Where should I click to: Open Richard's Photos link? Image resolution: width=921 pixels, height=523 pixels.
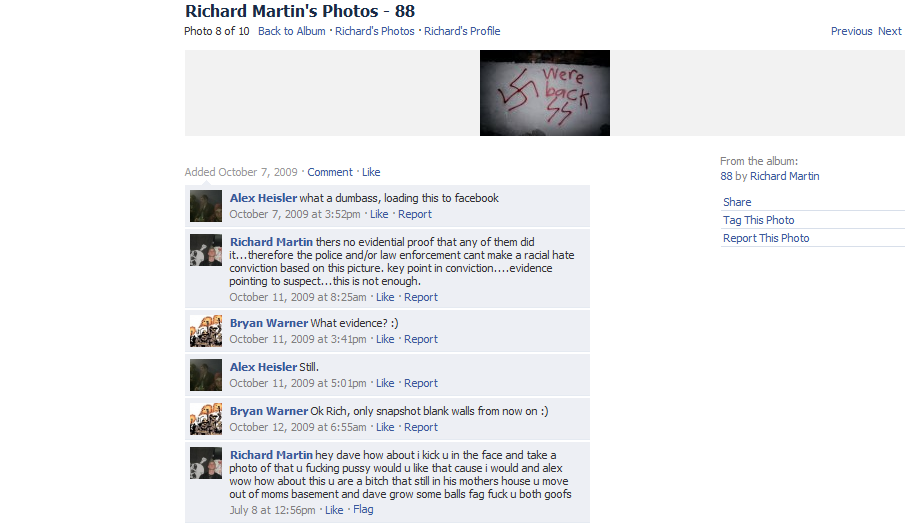pos(375,31)
